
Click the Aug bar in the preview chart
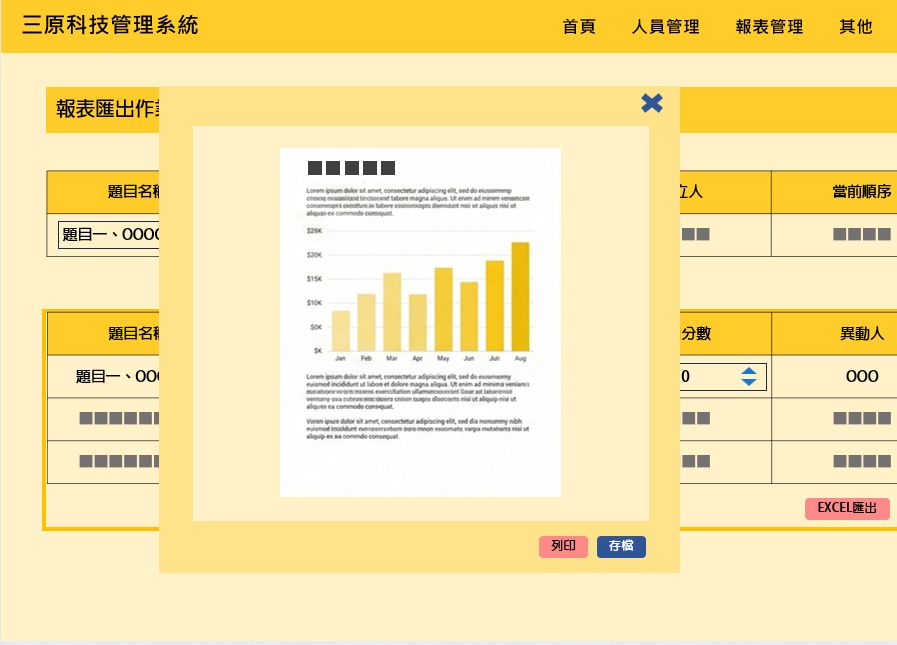click(x=520, y=297)
